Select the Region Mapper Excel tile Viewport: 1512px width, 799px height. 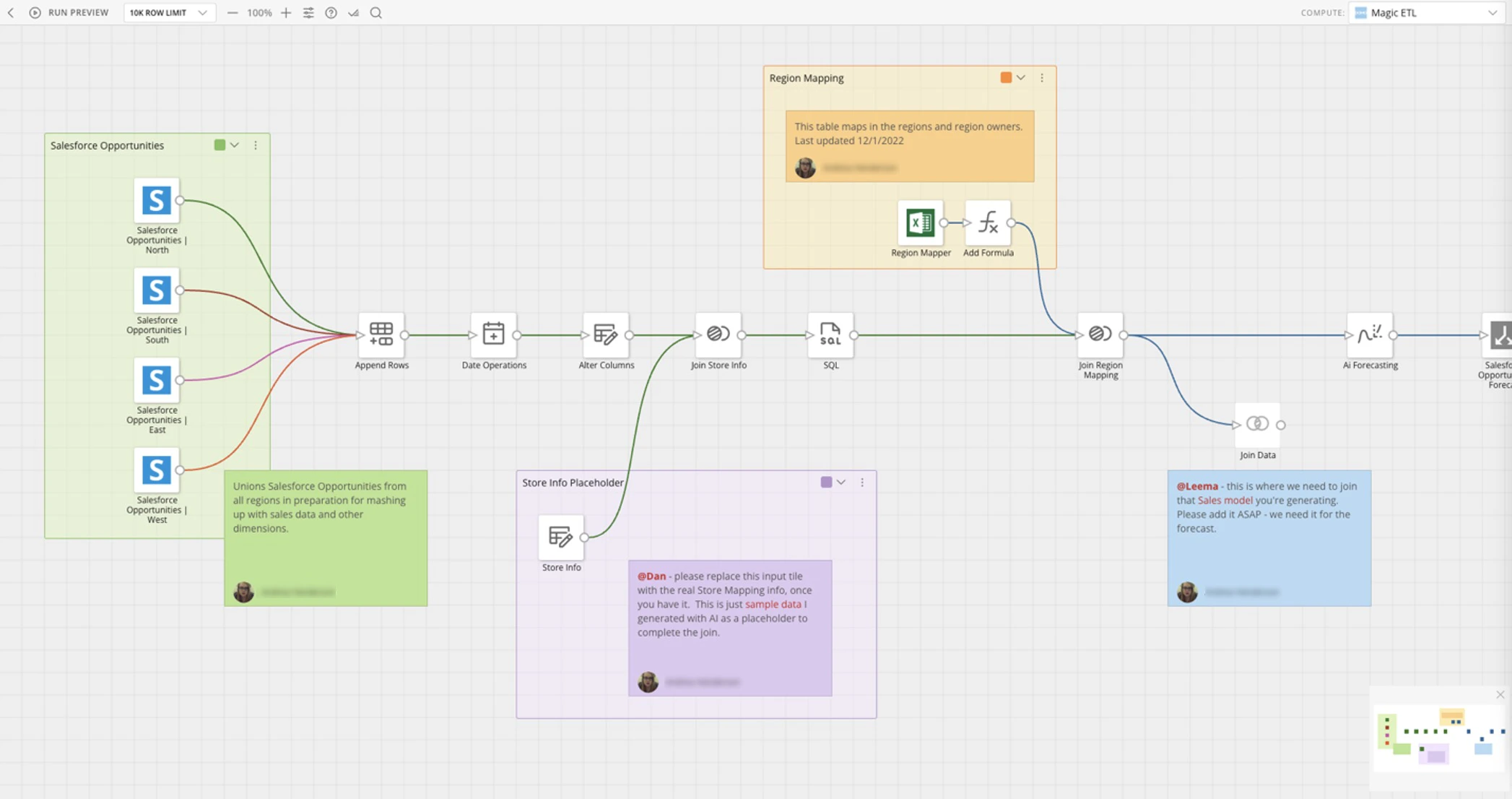[x=921, y=223]
